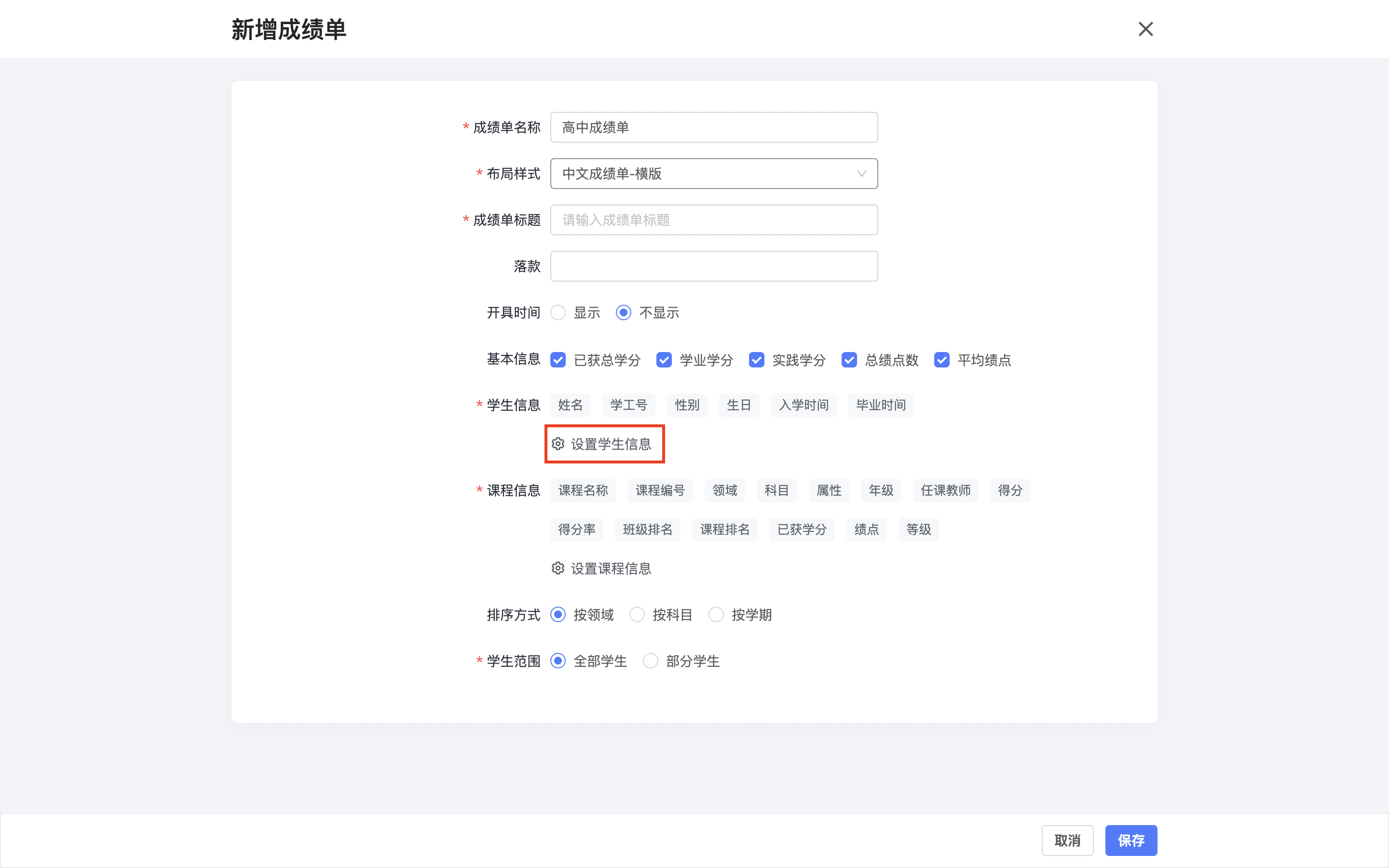Image resolution: width=1389 pixels, height=868 pixels.
Task: Click the 毕业时间 tag
Action: (x=881, y=405)
